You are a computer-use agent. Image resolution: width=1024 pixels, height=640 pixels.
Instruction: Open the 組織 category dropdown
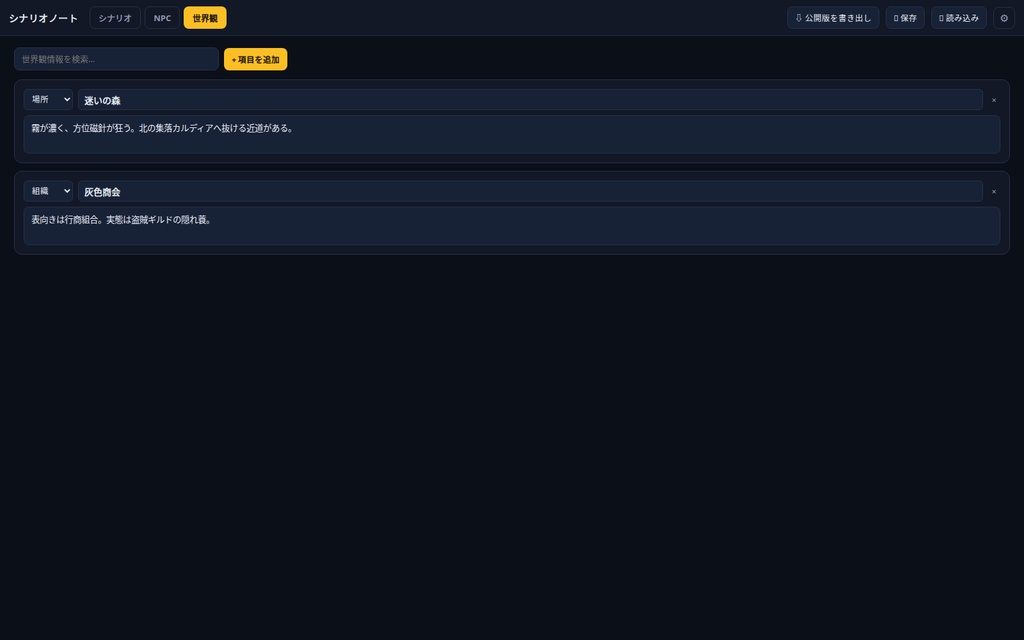coord(48,191)
